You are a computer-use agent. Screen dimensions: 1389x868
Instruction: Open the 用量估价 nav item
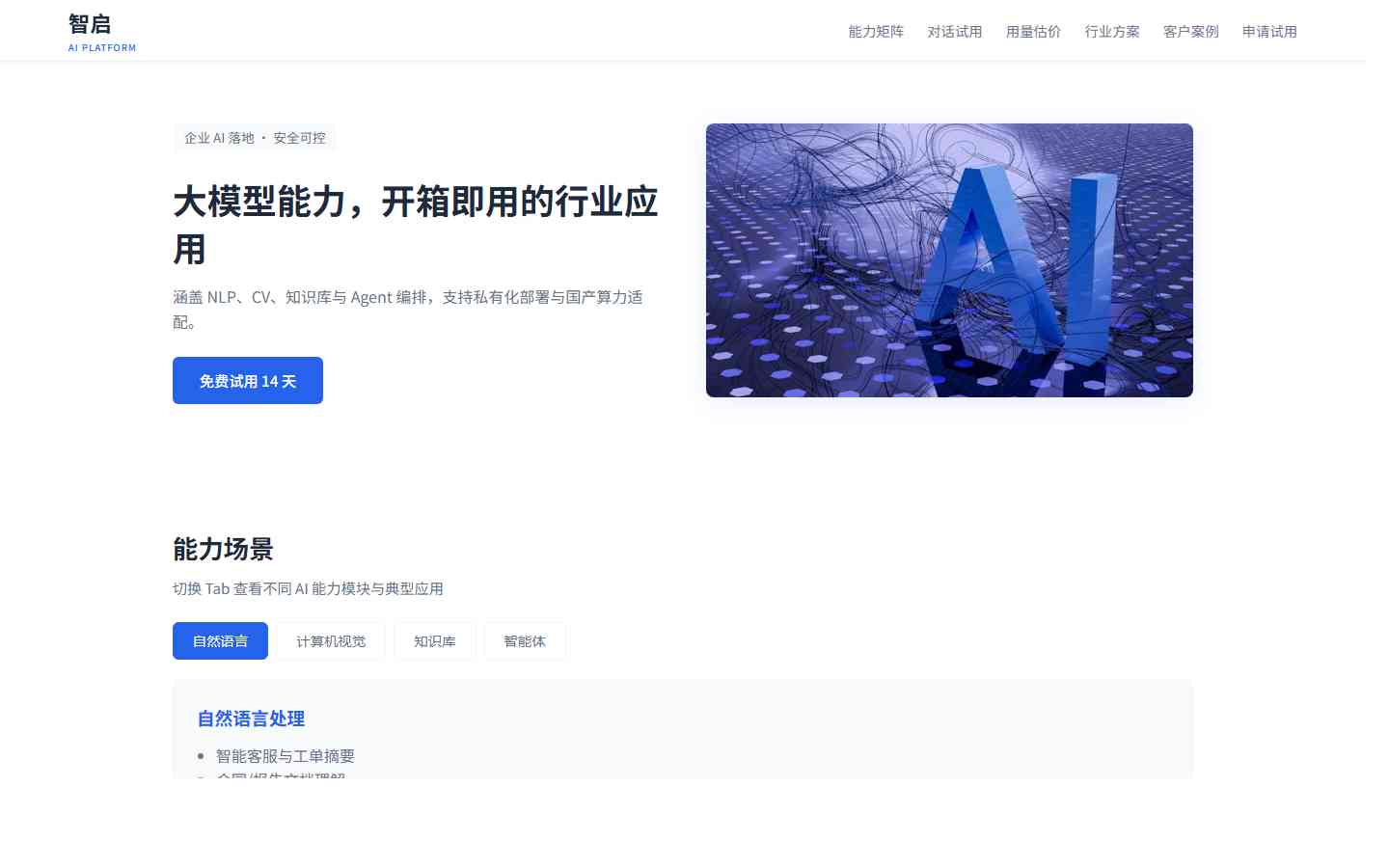(1033, 32)
